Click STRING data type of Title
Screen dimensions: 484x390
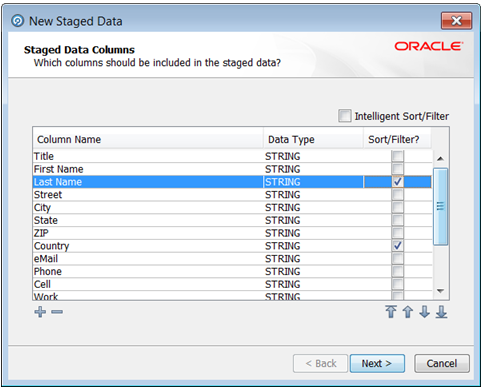(283, 156)
